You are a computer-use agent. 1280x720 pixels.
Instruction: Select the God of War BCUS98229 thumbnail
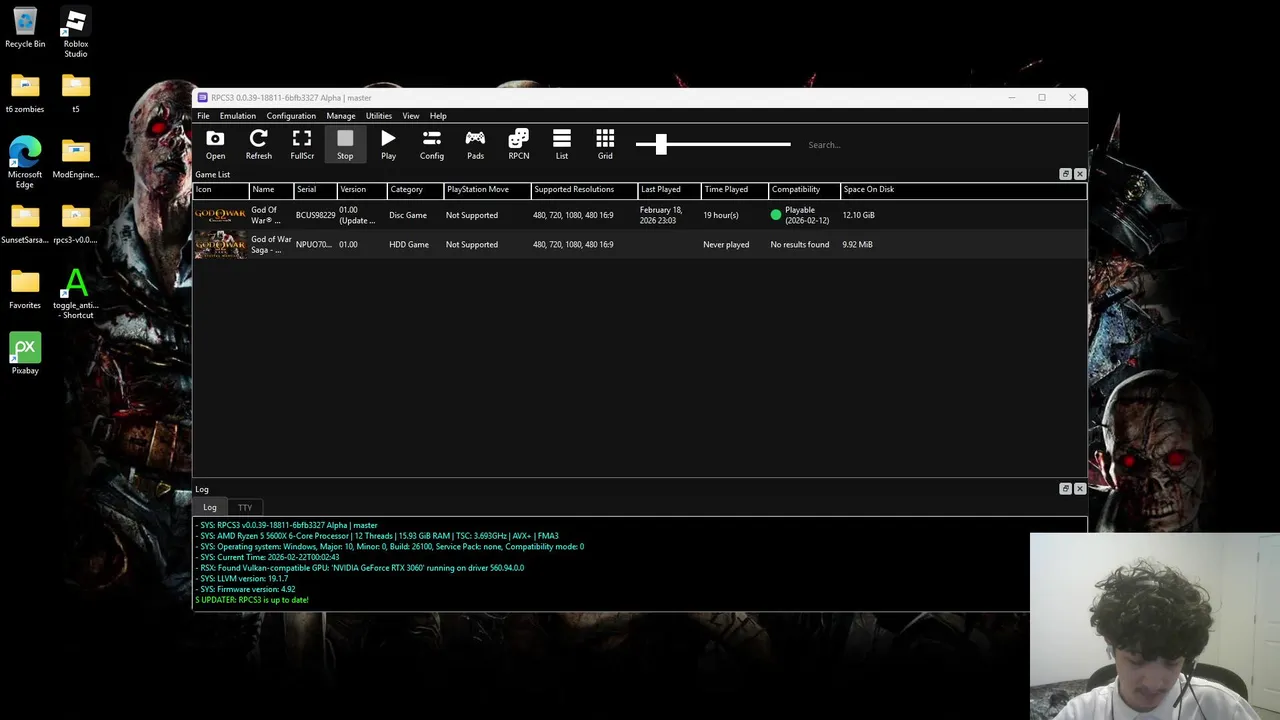(x=220, y=215)
